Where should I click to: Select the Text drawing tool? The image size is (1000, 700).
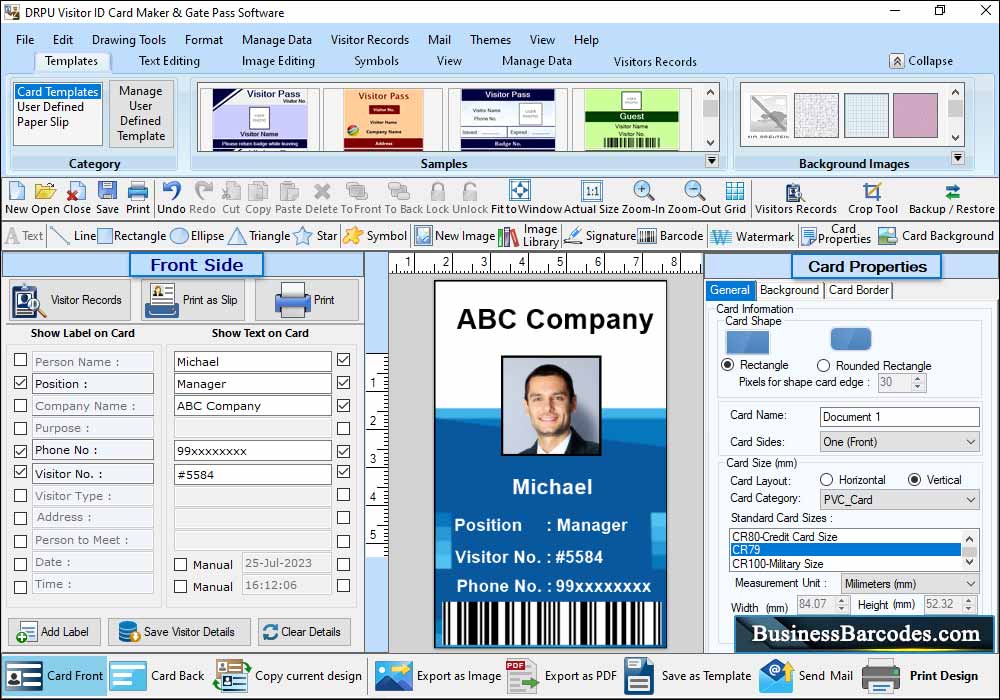coord(24,236)
